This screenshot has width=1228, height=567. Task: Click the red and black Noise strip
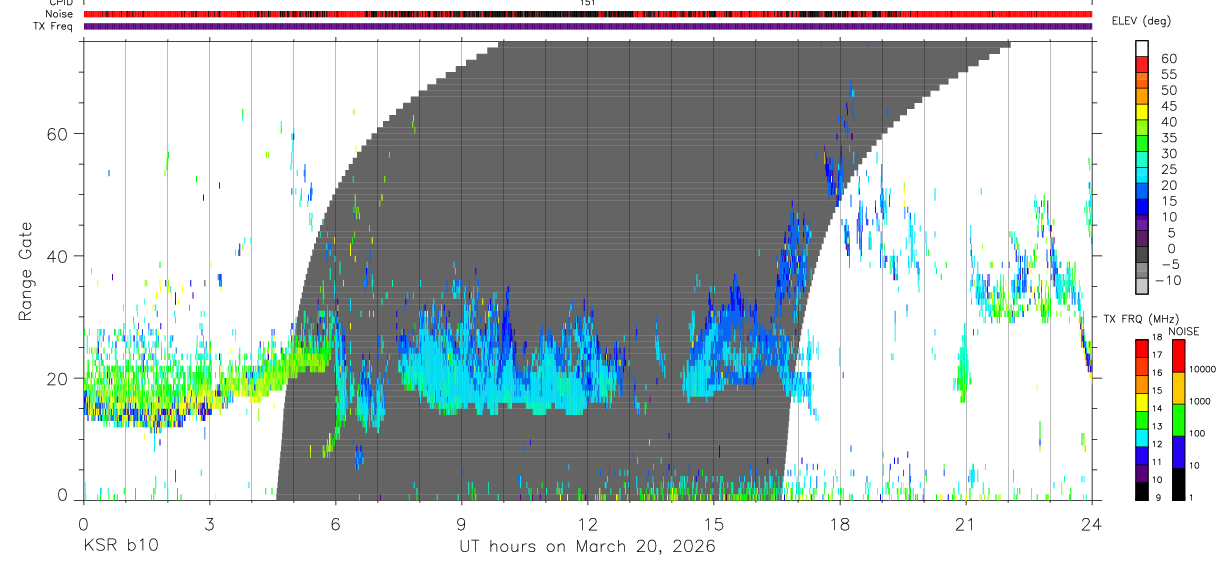[587, 14]
